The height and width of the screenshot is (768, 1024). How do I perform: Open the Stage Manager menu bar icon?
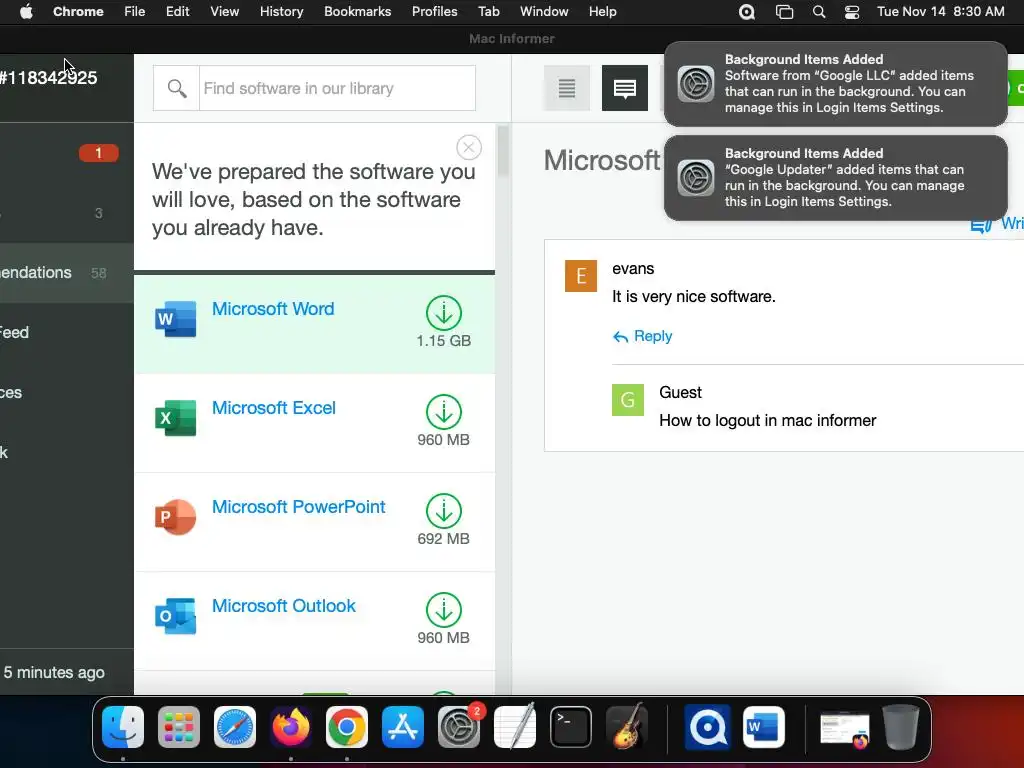(784, 12)
